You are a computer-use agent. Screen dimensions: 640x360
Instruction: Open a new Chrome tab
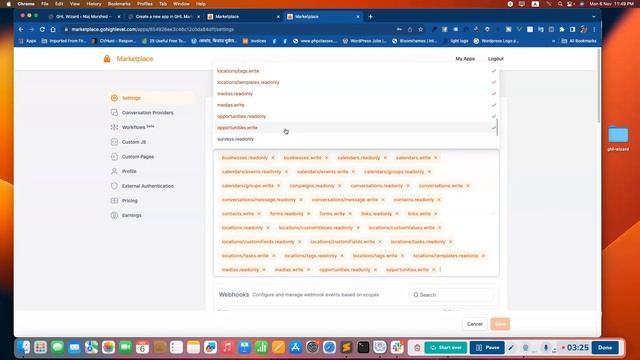point(370,17)
